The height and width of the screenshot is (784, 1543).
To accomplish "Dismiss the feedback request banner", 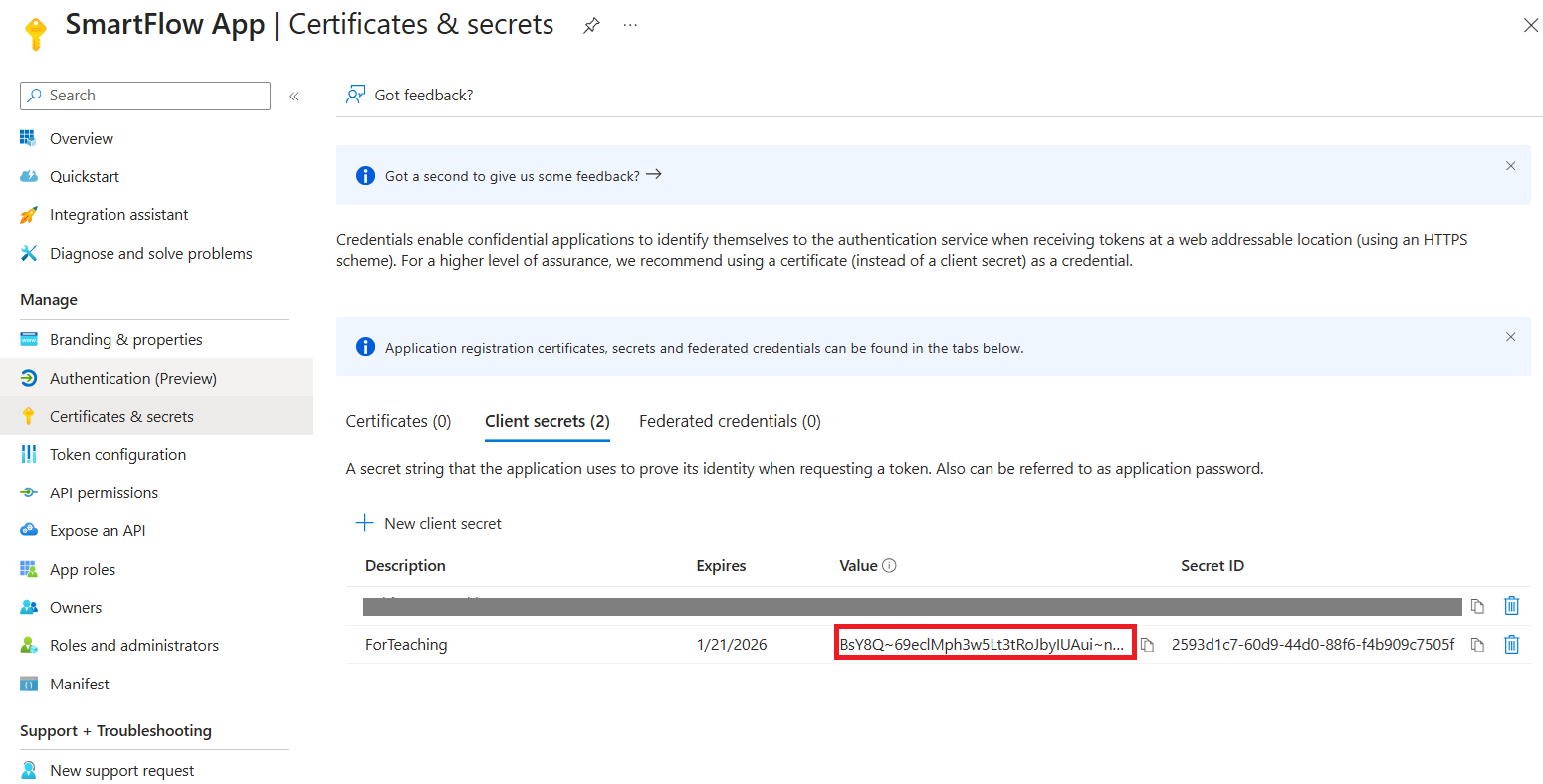I will [x=1510, y=166].
